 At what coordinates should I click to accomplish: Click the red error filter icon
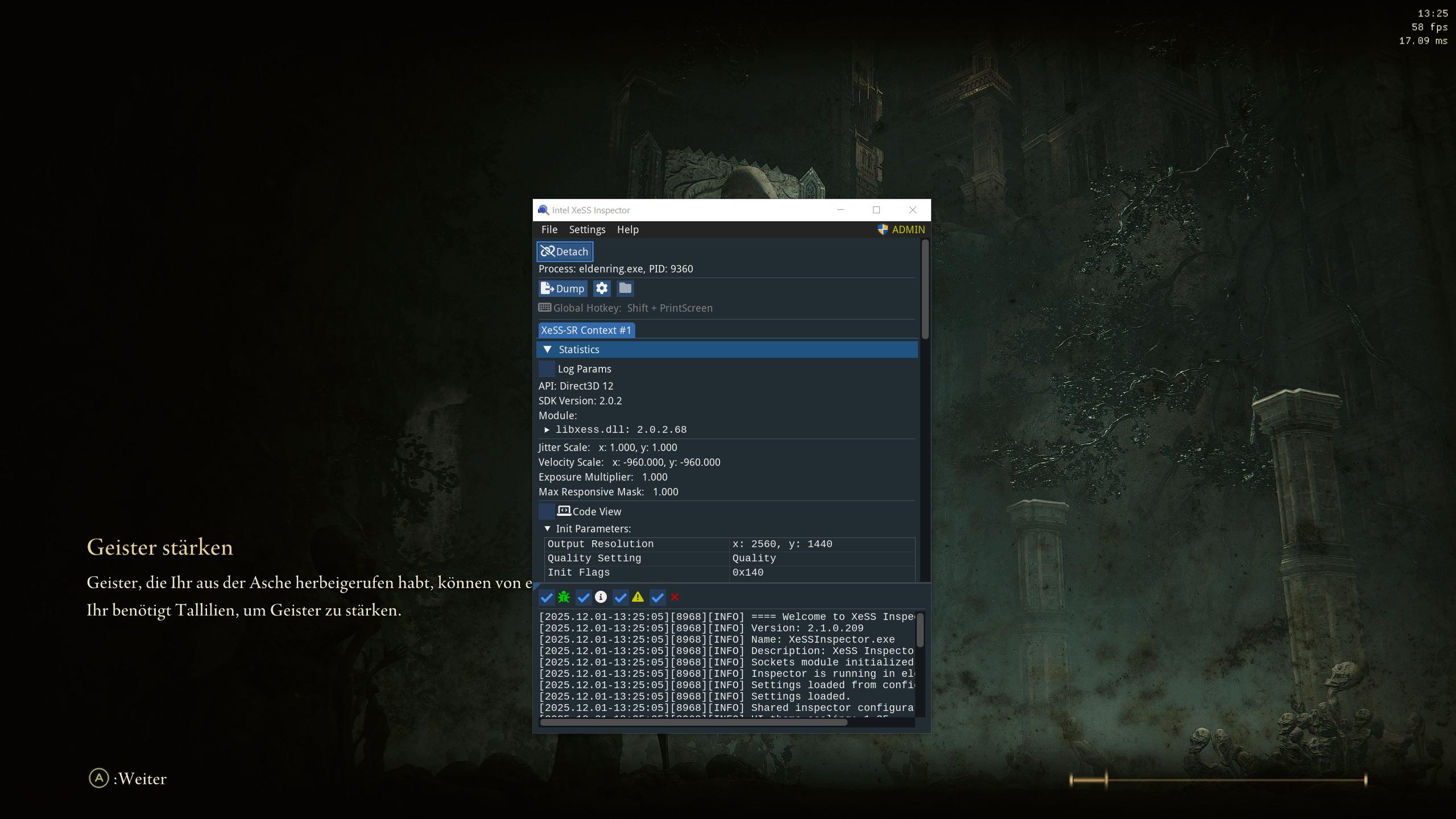tap(675, 597)
